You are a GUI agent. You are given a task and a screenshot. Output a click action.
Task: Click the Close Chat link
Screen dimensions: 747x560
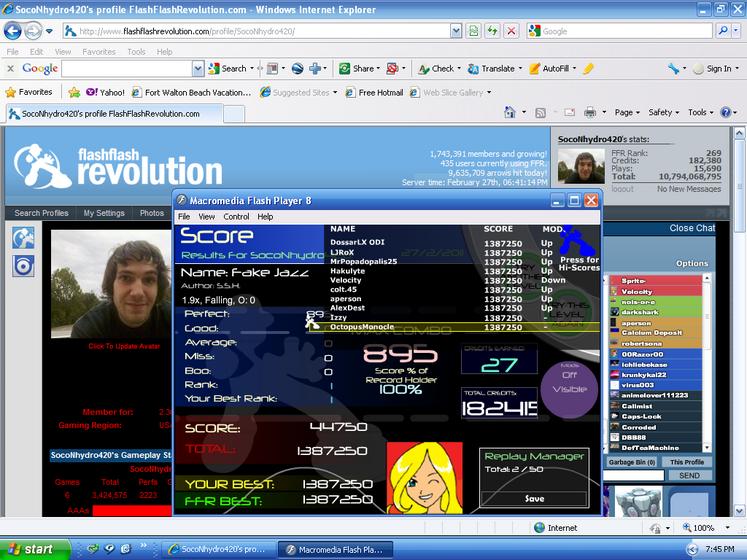pos(692,228)
